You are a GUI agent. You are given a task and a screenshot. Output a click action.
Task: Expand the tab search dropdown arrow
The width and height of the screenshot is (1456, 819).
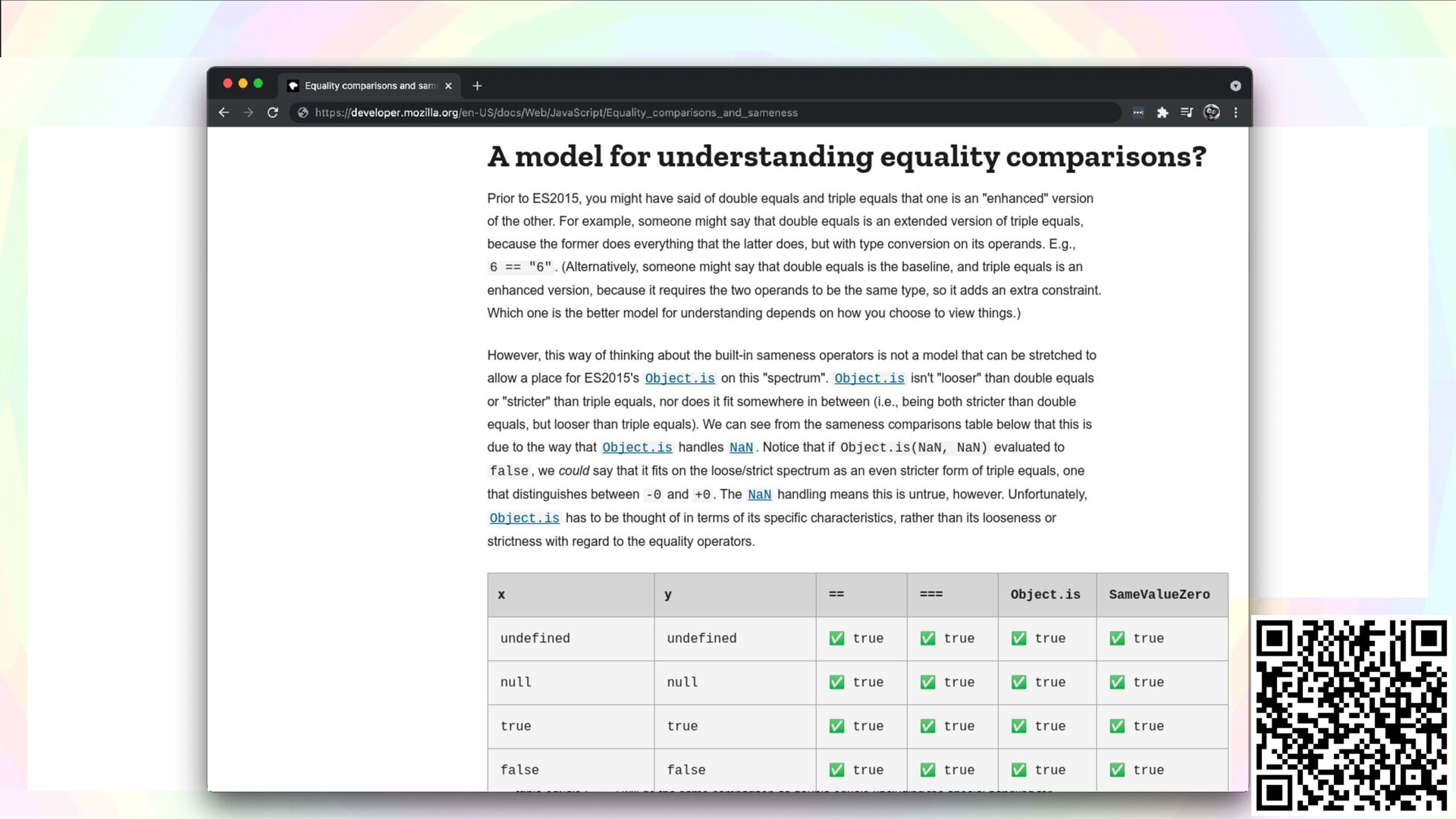point(1235,86)
